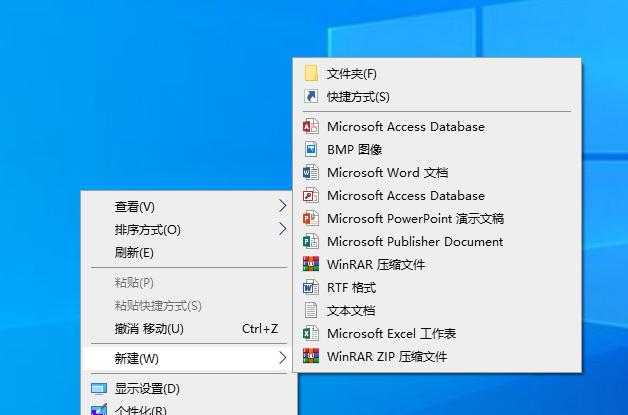Viewport: 628px width, 415px height.
Task: Expand the 查看(V) submenu arrow
Action: tap(283, 206)
